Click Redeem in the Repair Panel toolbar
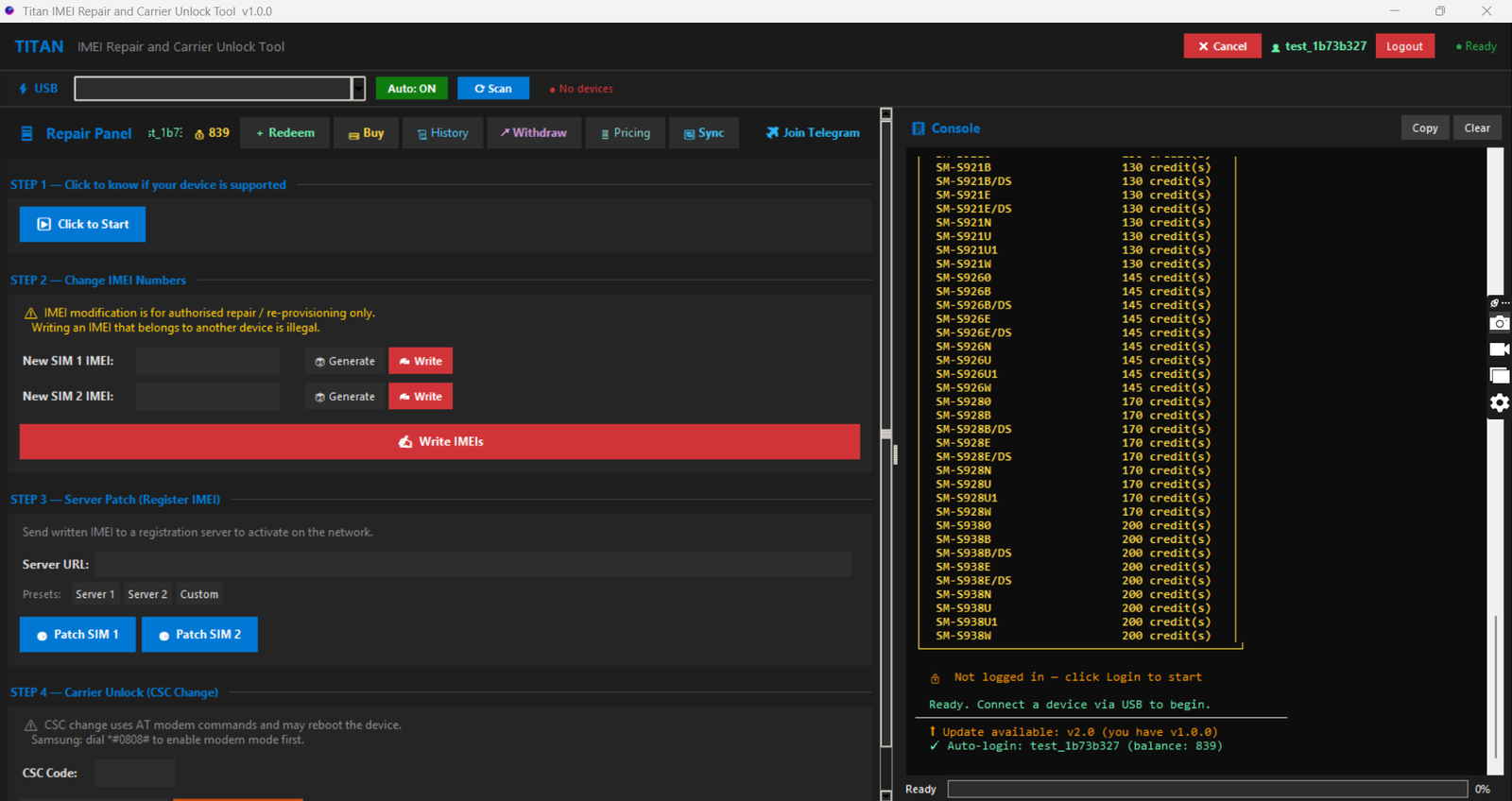The image size is (1512, 801). pos(284,133)
